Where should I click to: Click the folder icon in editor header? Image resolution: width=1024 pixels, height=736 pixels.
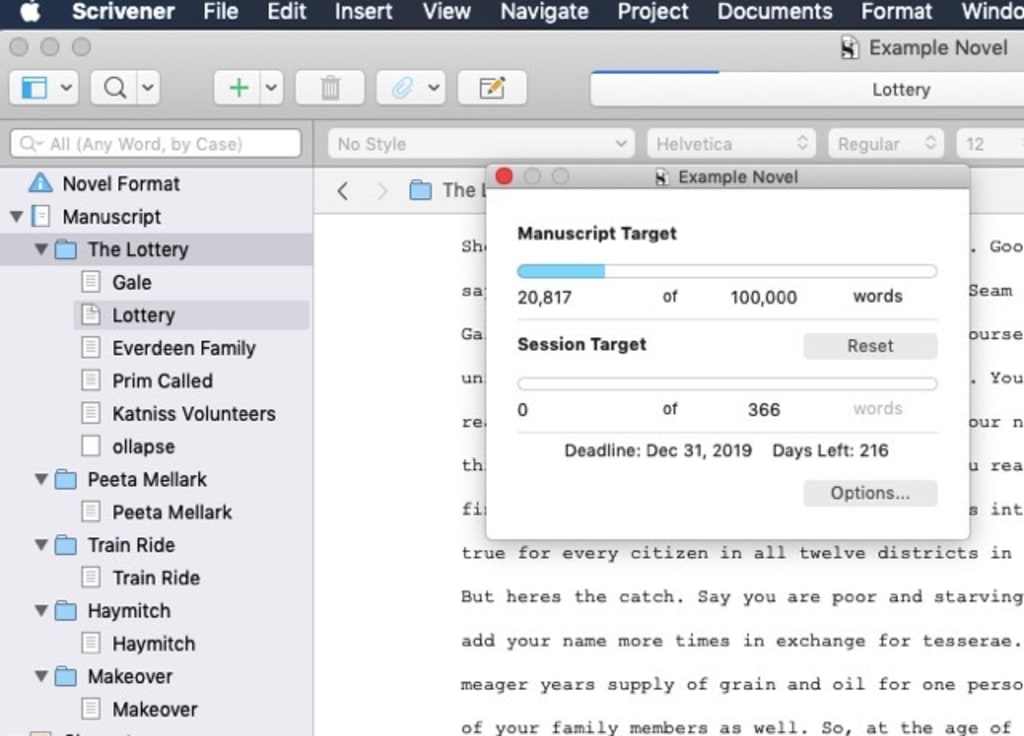[x=421, y=191]
